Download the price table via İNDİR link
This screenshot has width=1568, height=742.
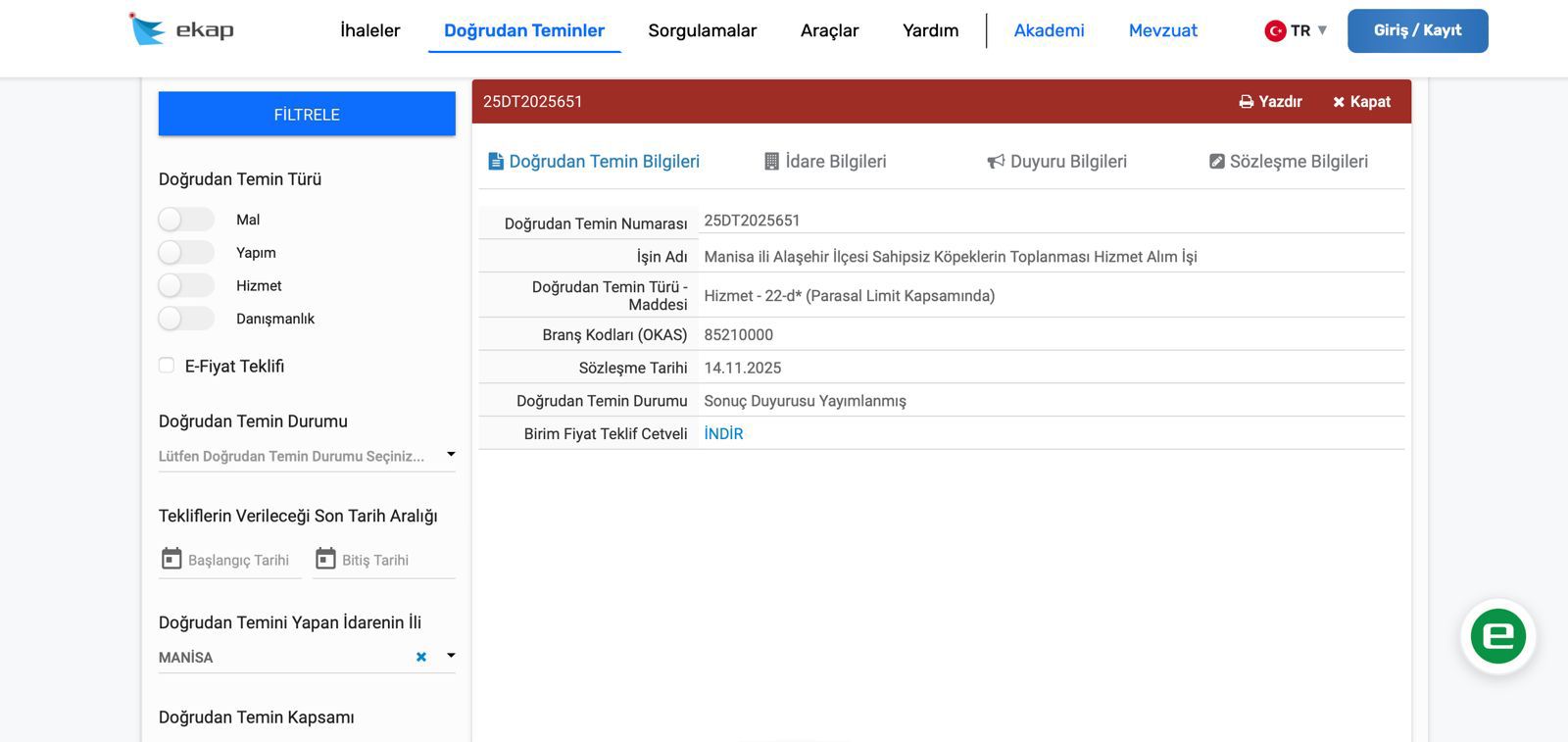click(x=723, y=434)
